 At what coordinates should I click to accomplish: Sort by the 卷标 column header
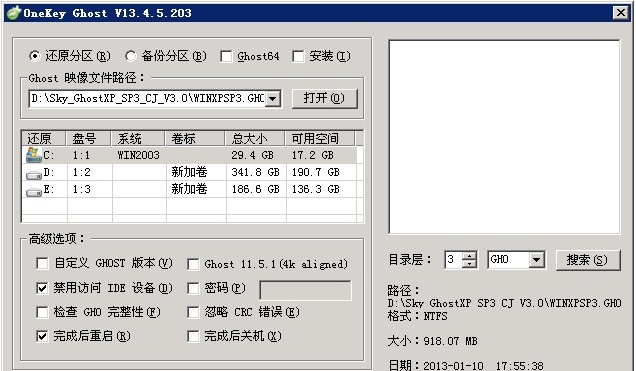click(195, 139)
